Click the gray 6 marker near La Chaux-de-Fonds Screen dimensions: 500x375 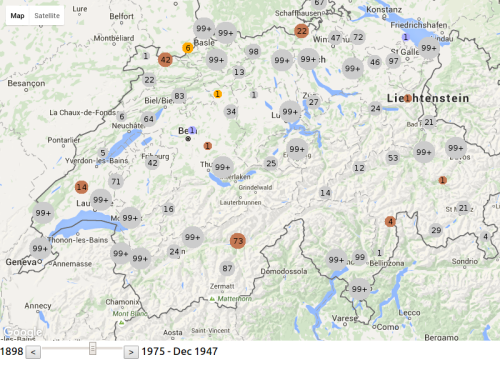point(122,117)
